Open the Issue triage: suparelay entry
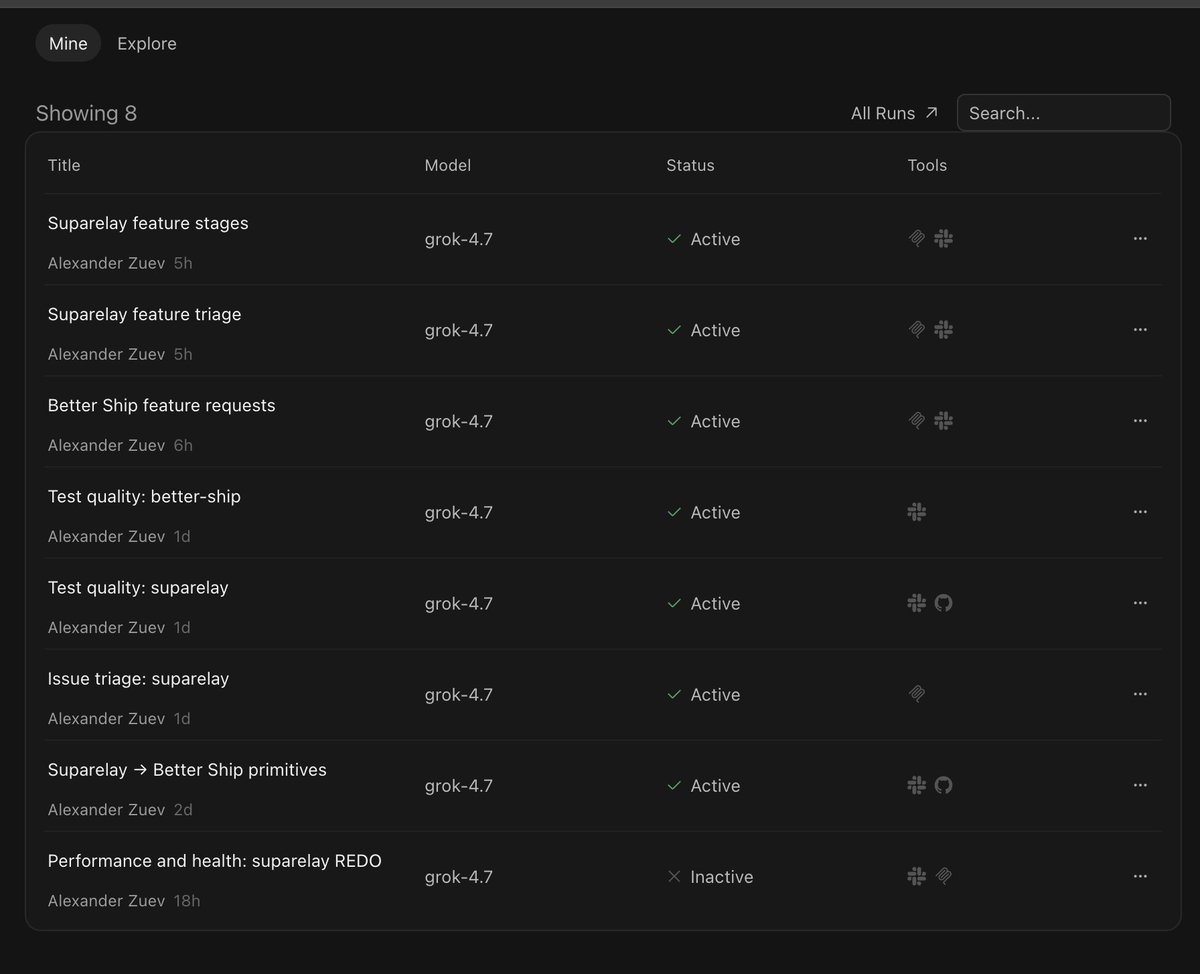 (x=139, y=678)
